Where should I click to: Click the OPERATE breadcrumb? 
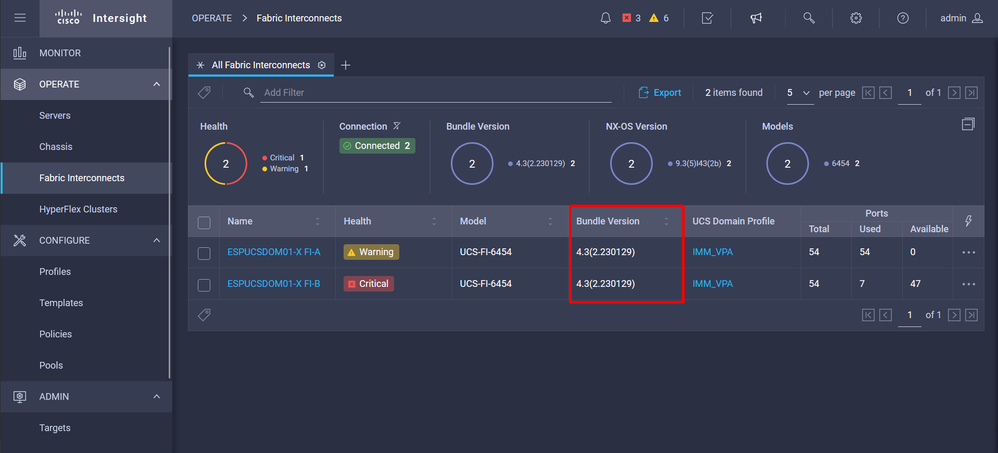(x=212, y=18)
